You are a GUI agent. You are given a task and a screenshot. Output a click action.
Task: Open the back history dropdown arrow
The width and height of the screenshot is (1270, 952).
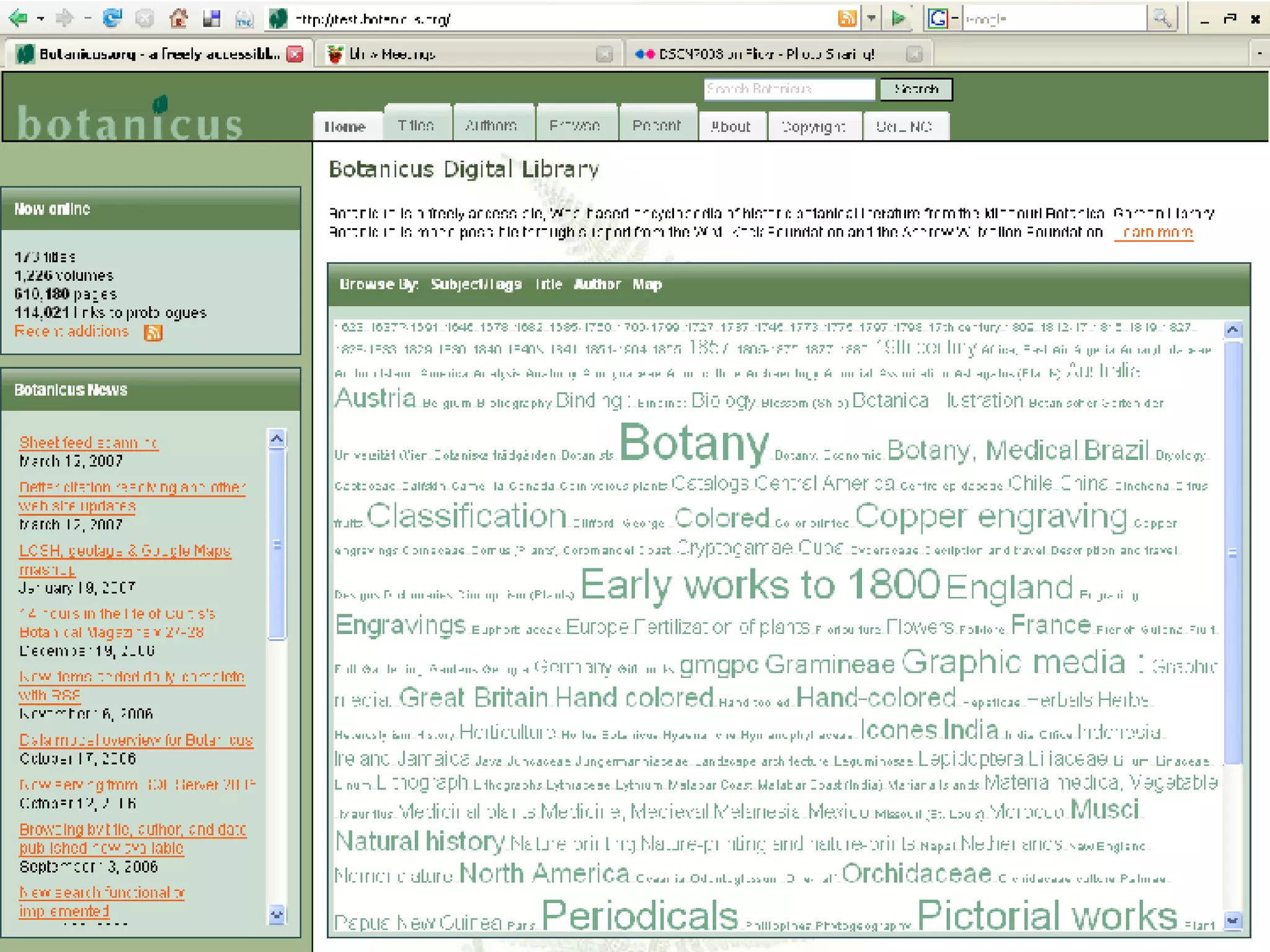click(x=41, y=19)
